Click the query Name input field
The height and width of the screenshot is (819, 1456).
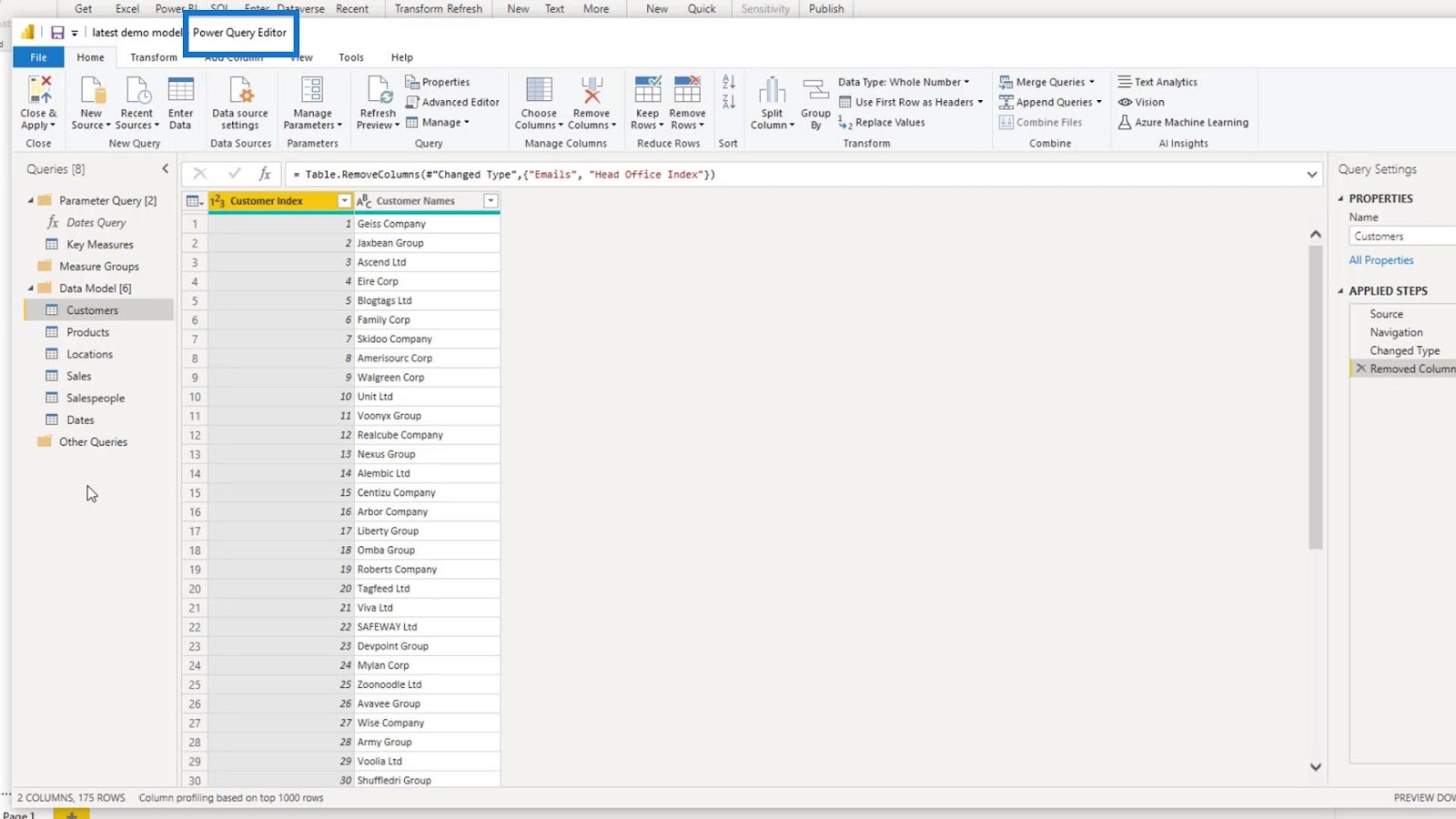point(1401,236)
